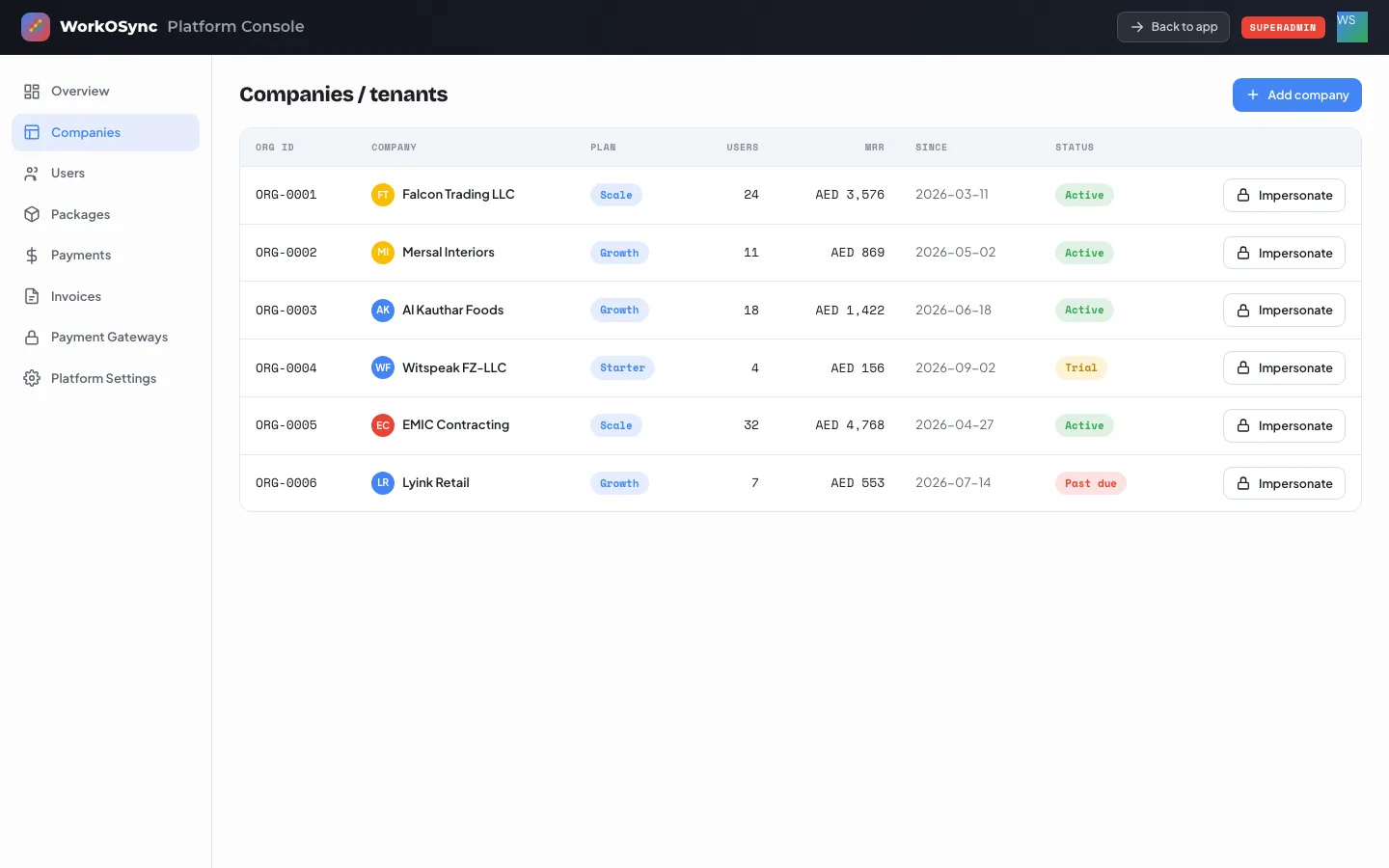
Task: Open the WS user avatar
Action: (1352, 27)
